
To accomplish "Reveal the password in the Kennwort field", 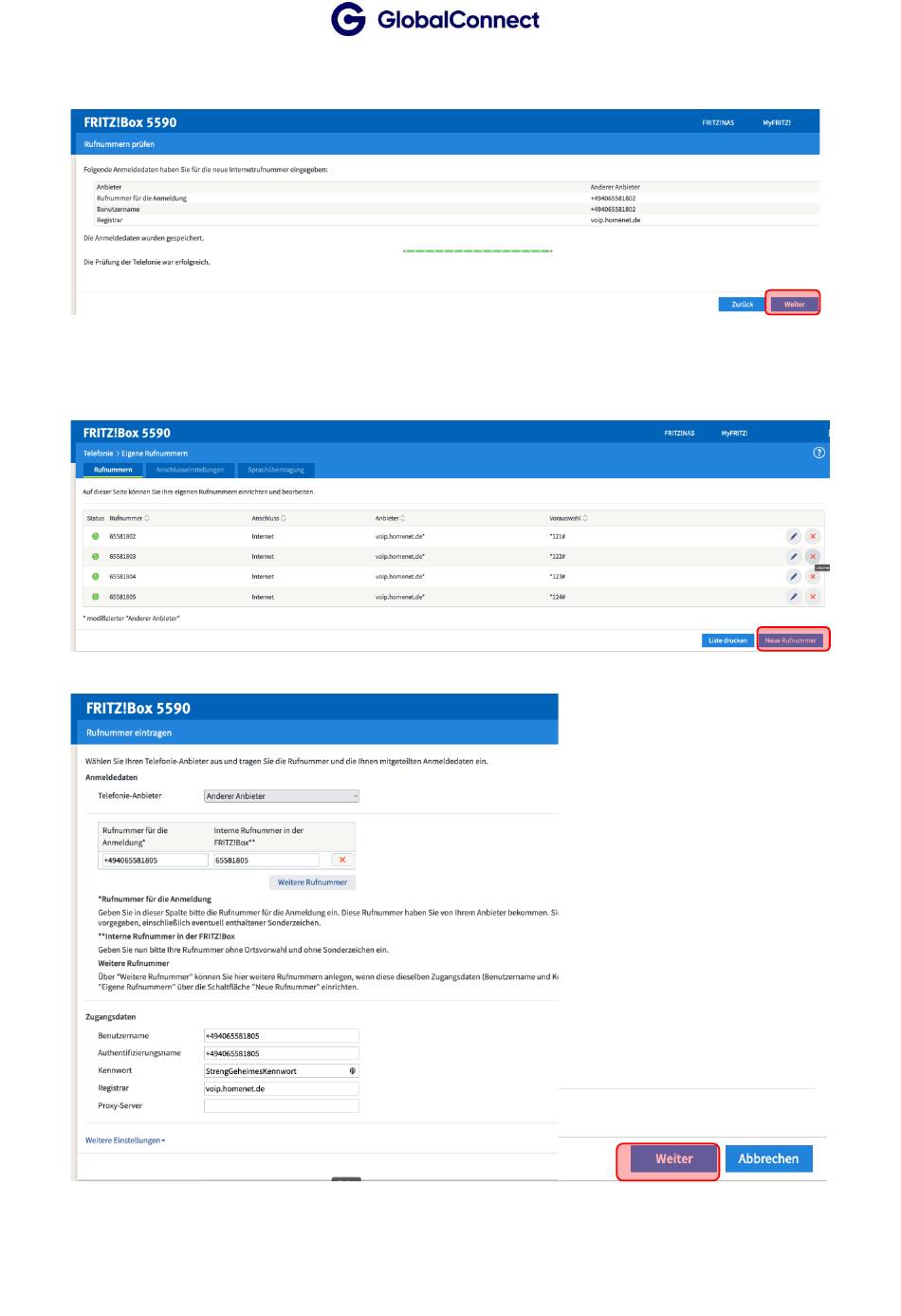I will [x=353, y=1071].
